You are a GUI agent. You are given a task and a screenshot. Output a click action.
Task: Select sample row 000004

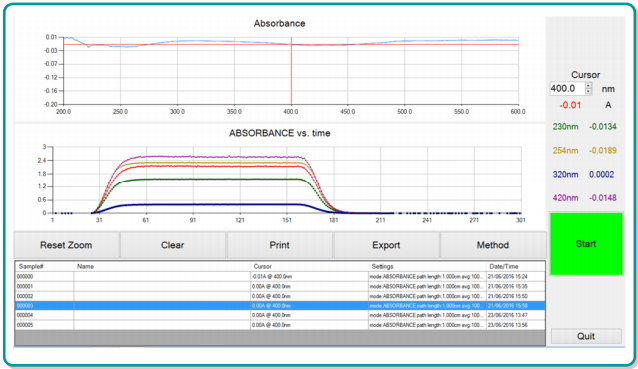coord(280,315)
